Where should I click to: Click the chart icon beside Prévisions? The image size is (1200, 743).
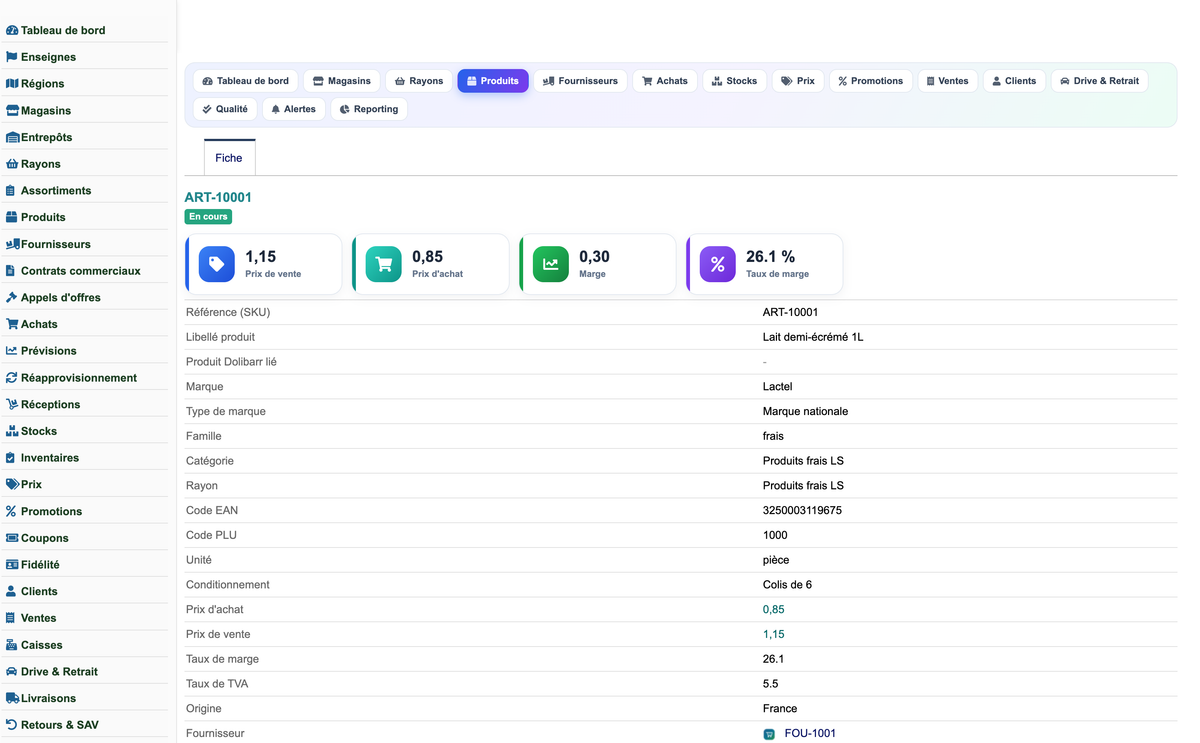[12, 351]
